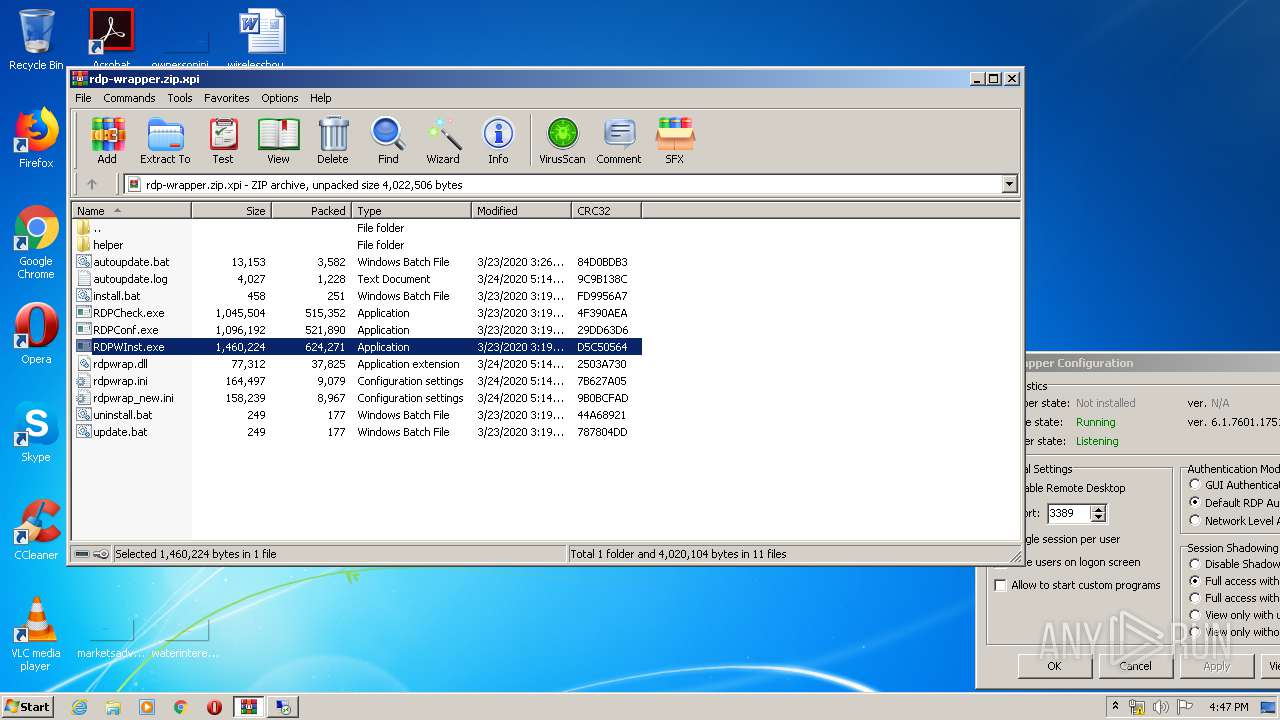Open the Commands menu

[x=129, y=98]
